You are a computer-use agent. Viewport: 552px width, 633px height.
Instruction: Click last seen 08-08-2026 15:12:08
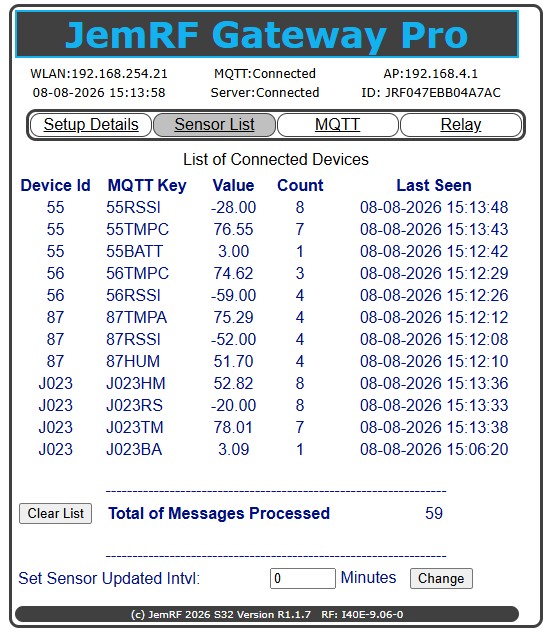434,340
